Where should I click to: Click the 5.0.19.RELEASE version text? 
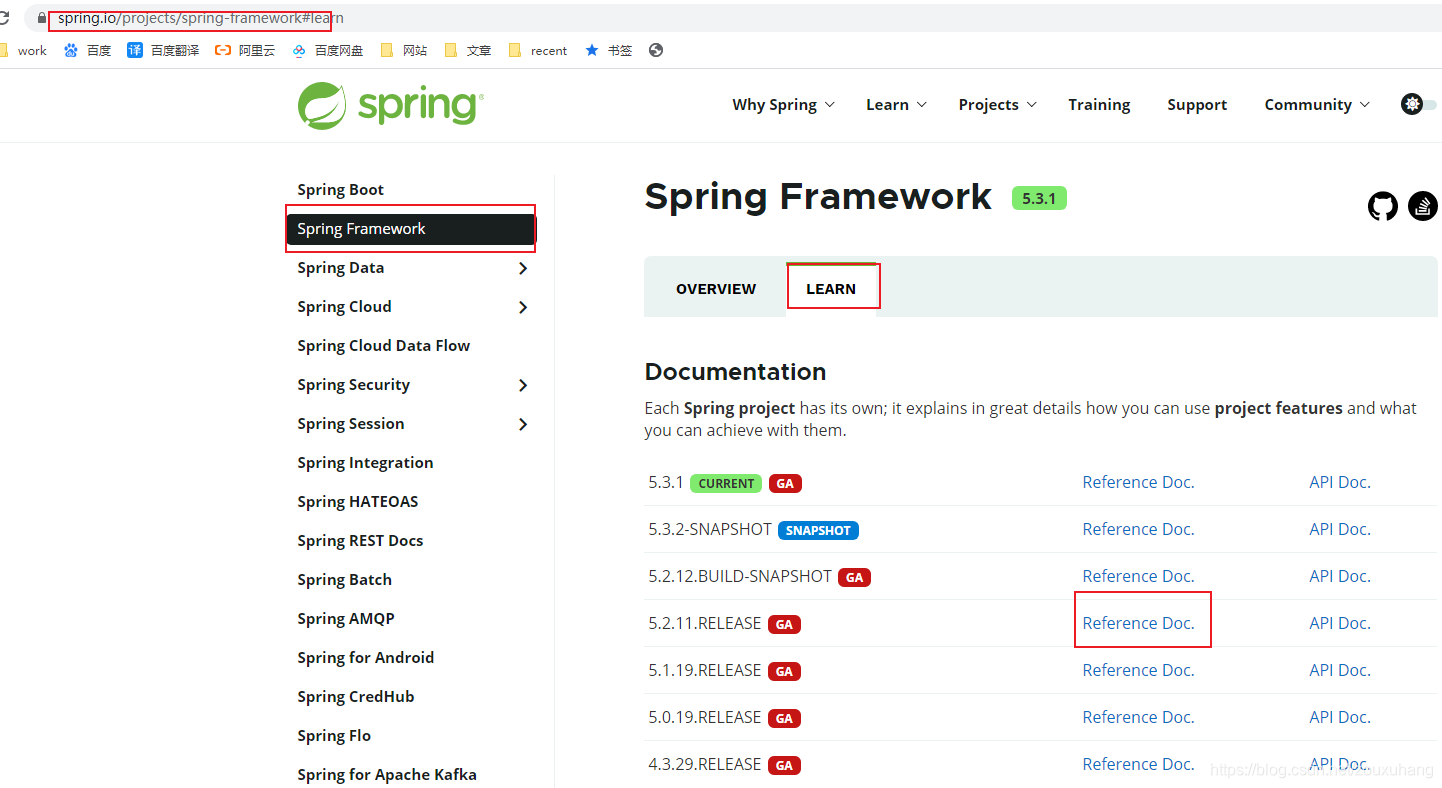click(x=705, y=717)
